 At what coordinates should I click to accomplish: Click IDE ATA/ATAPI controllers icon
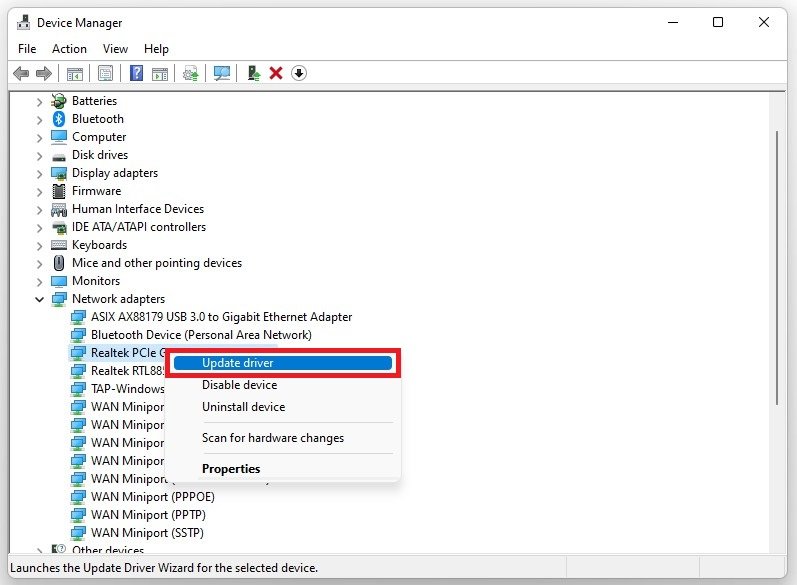[59, 227]
